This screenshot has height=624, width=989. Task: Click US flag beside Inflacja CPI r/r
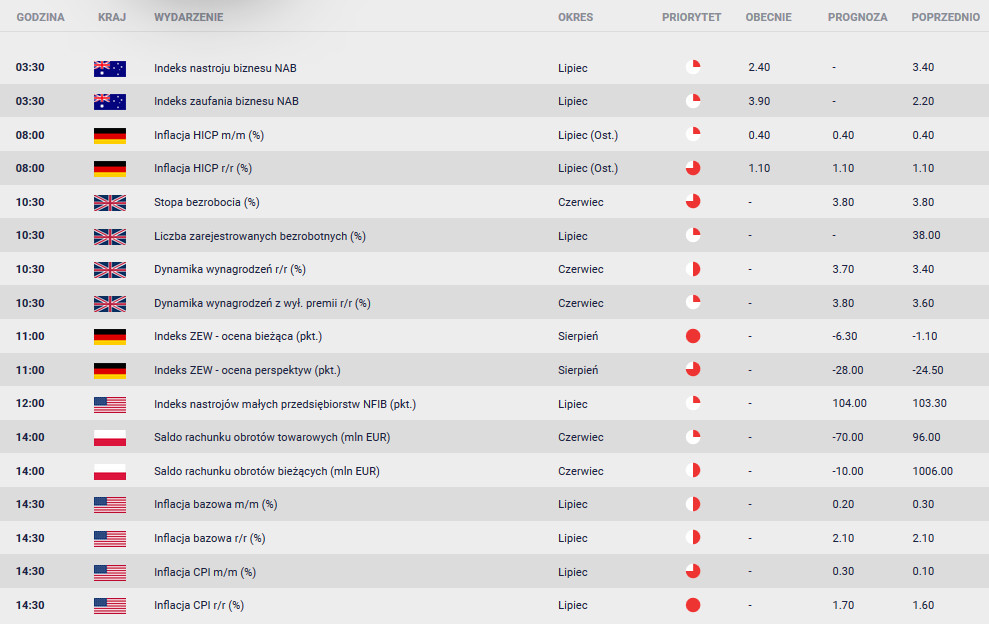109,605
